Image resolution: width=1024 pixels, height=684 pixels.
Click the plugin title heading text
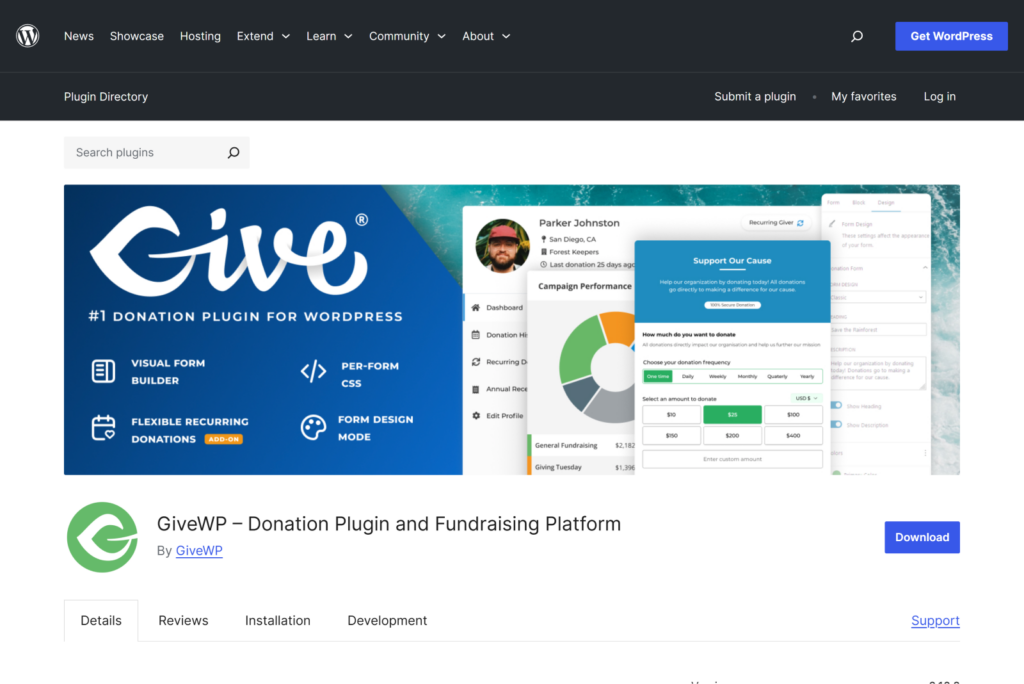(x=389, y=523)
